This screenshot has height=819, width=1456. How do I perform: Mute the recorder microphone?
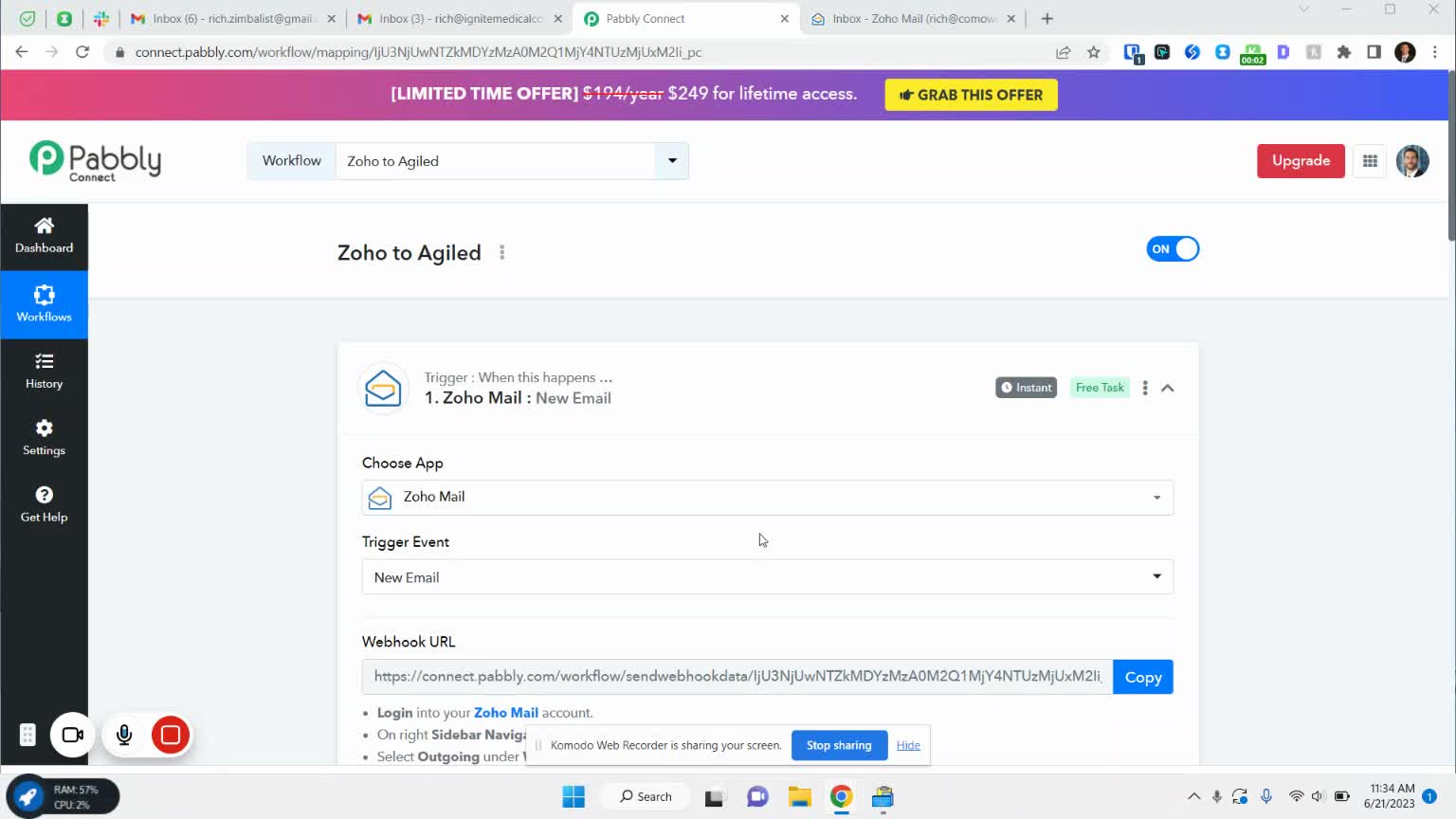click(124, 735)
